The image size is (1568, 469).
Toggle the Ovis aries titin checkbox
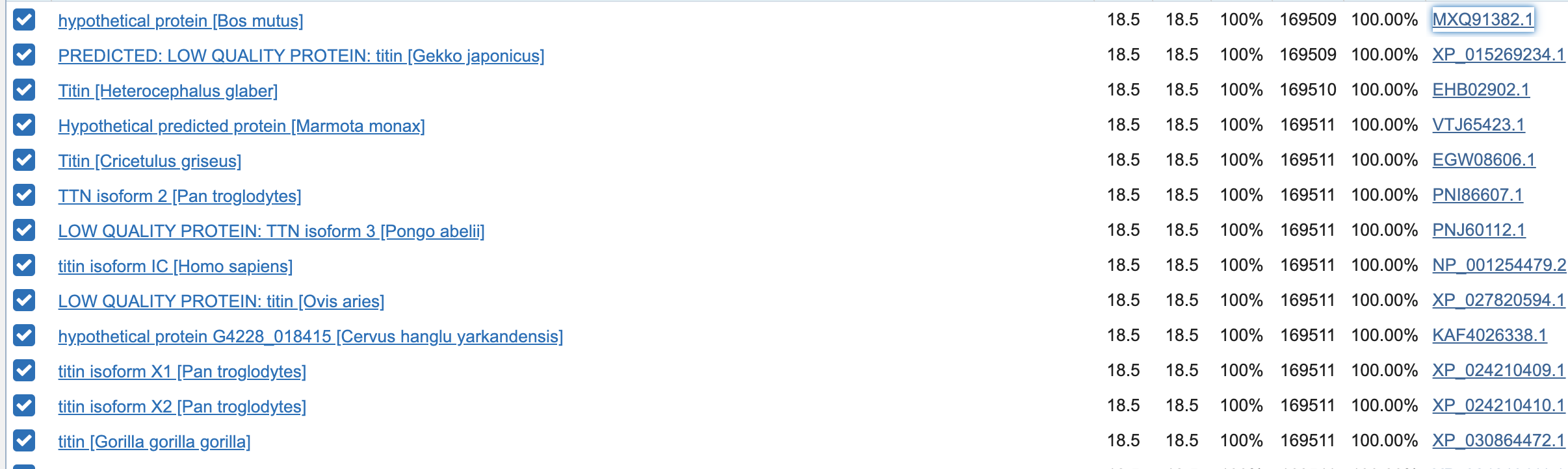coord(24,301)
